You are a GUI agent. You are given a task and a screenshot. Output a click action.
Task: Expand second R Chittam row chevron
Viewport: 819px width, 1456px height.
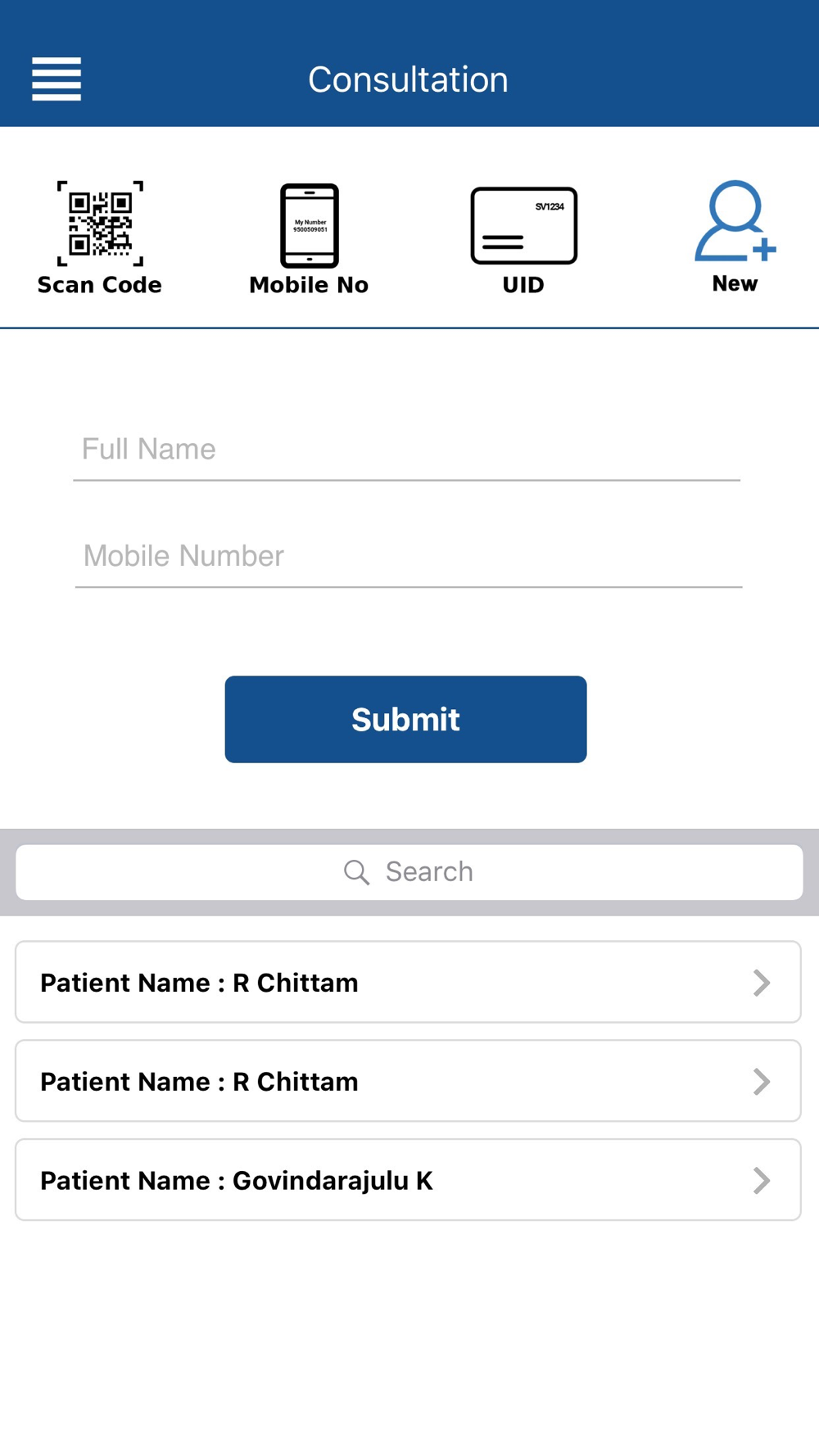click(x=762, y=1082)
